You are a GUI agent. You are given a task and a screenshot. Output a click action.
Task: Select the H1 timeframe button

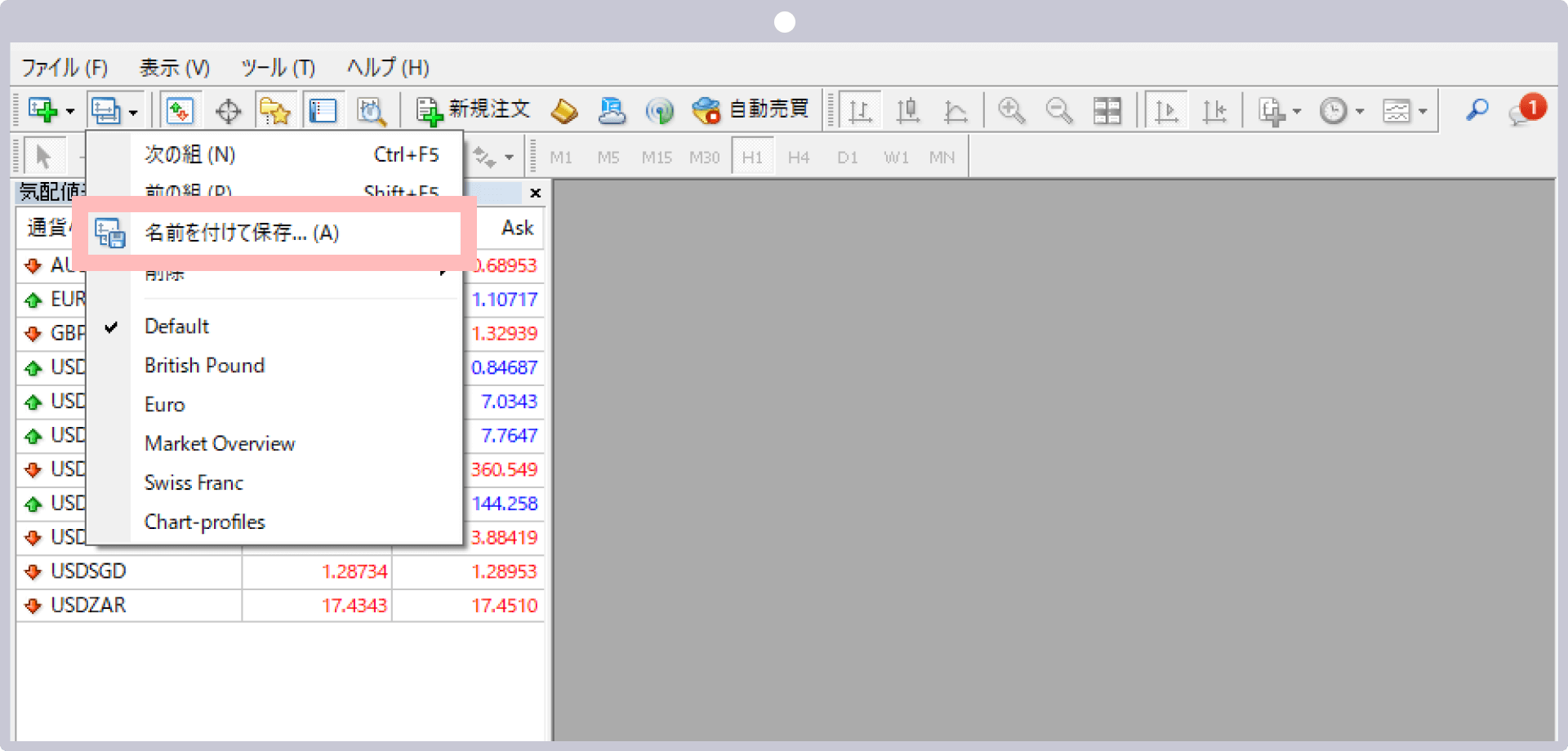coord(752,157)
